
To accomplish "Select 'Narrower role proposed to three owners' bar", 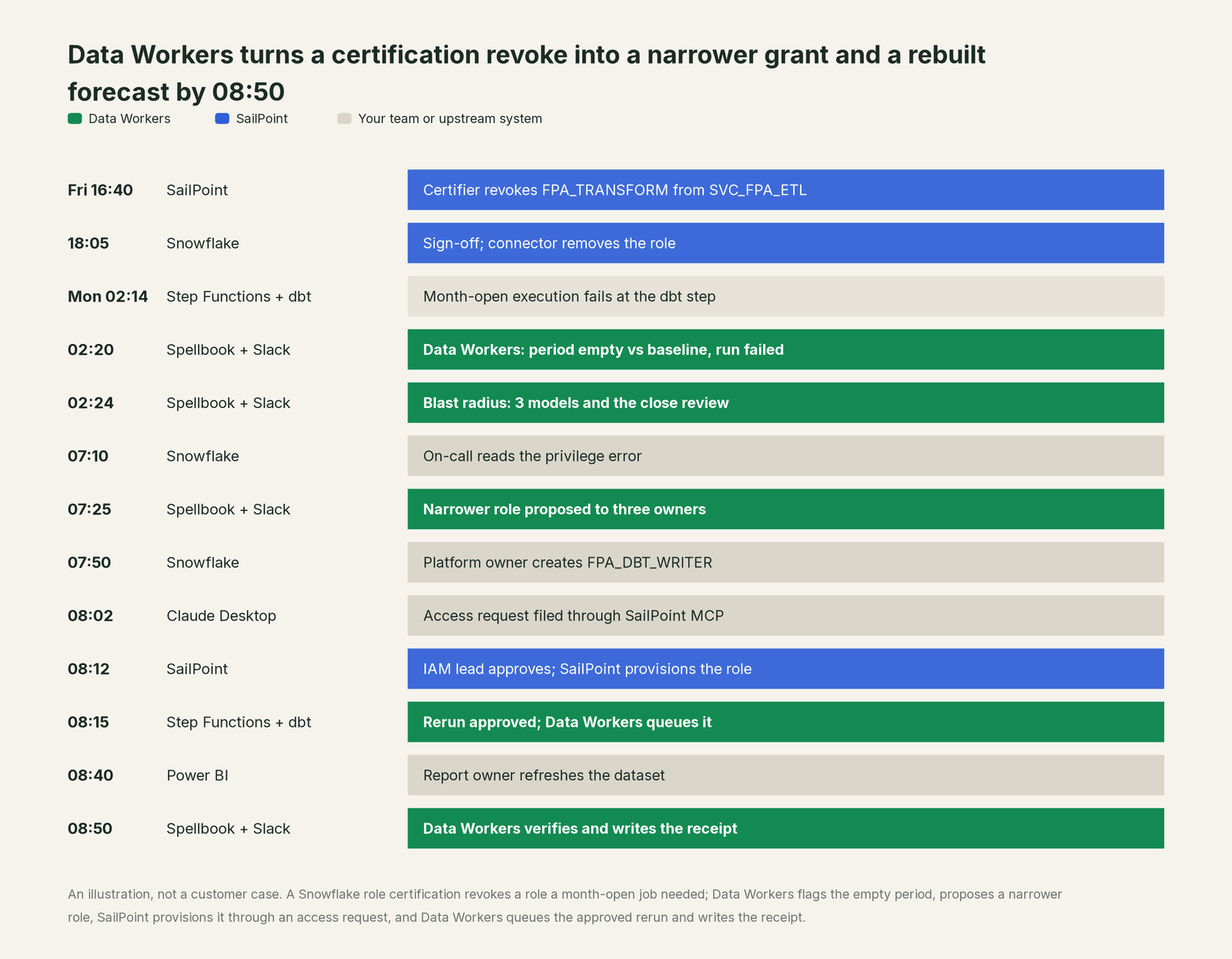I will coord(785,509).
